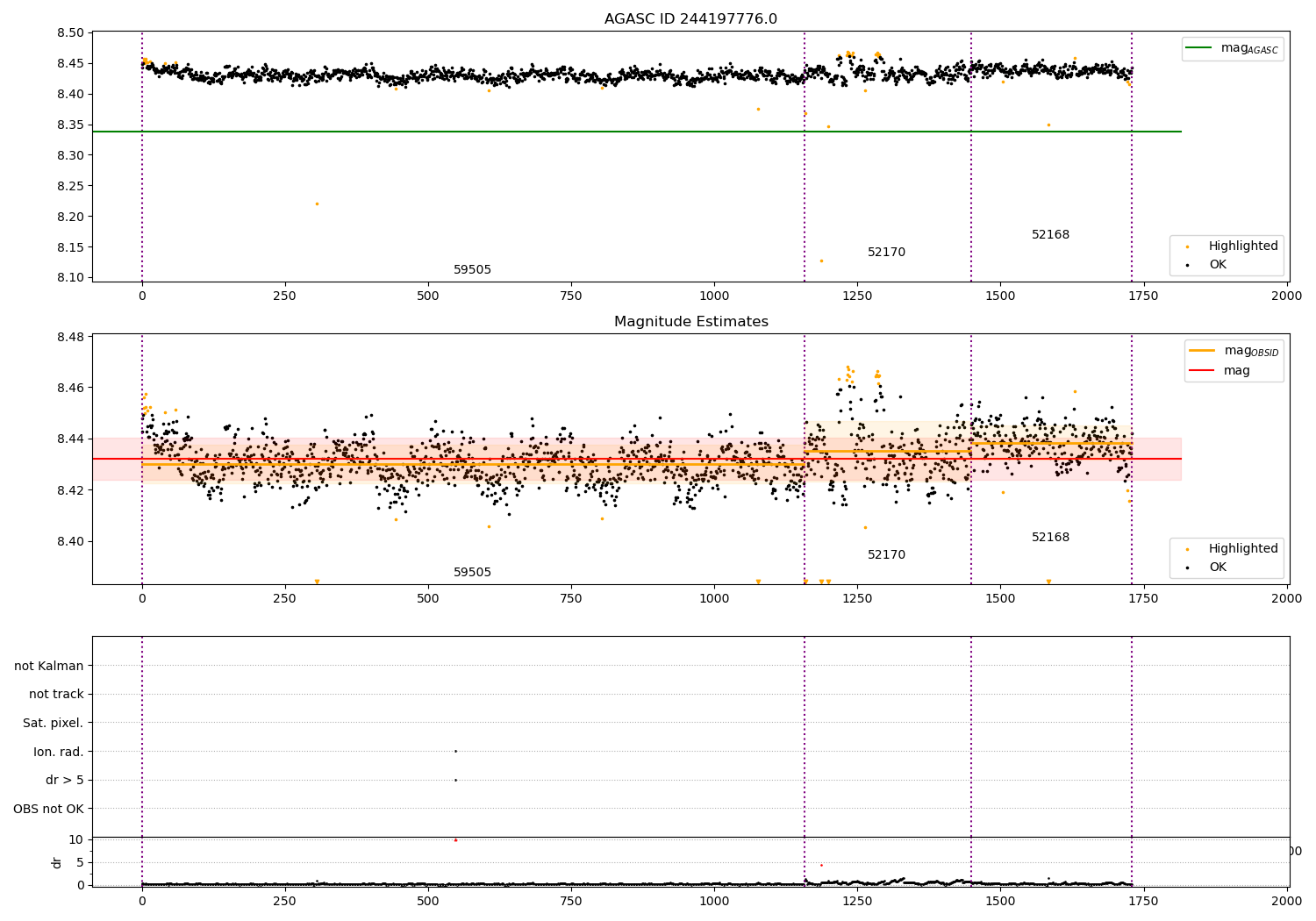
Task: Click the 750 x-axis tick label under the bottom plot
Action: (571, 901)
